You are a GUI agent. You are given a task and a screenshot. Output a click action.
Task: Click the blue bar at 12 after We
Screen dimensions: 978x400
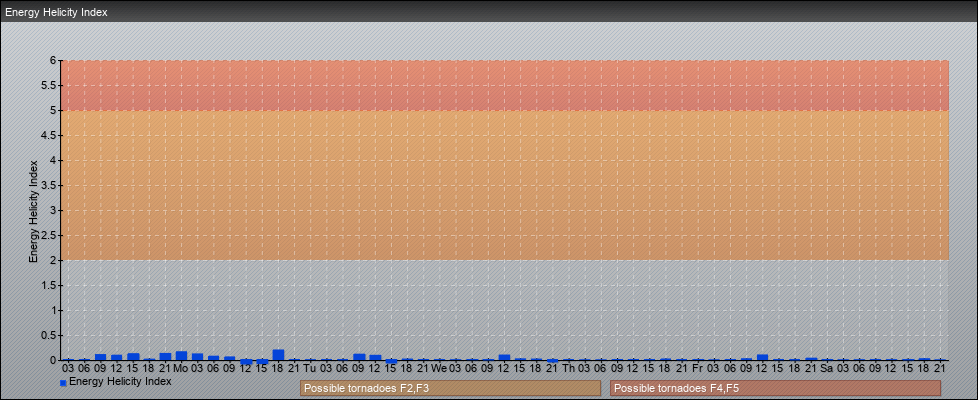(x=504, y=358)
